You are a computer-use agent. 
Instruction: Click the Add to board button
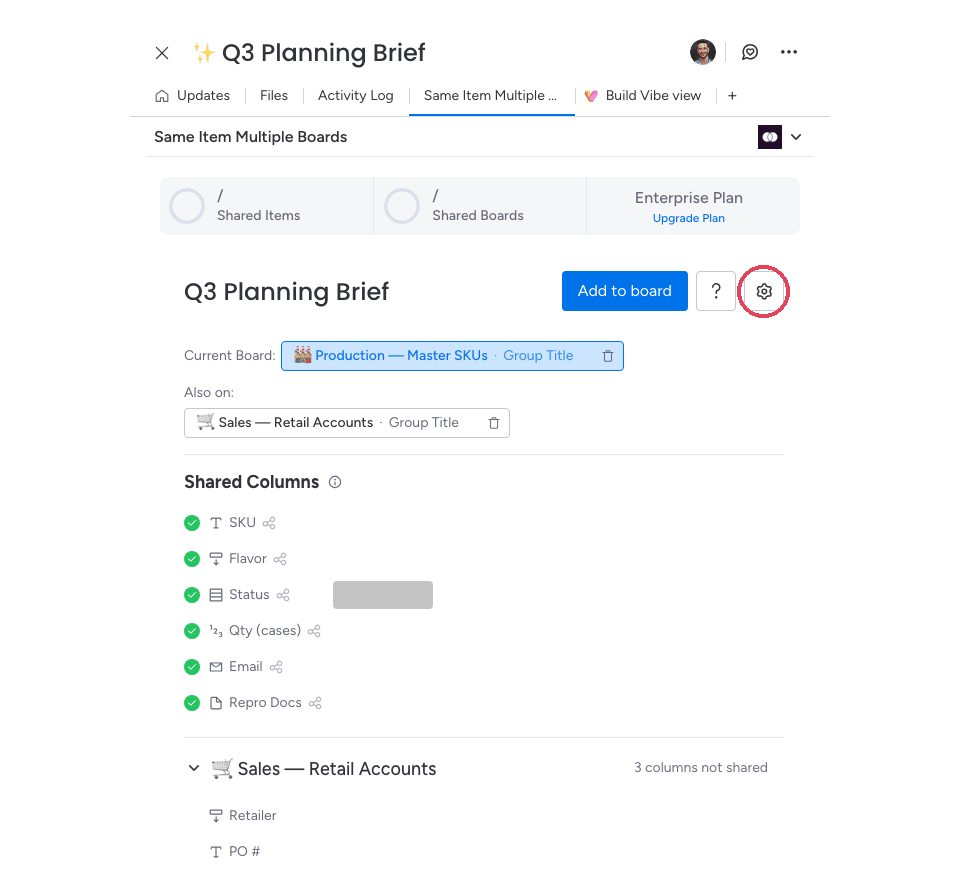click(624, 291)
